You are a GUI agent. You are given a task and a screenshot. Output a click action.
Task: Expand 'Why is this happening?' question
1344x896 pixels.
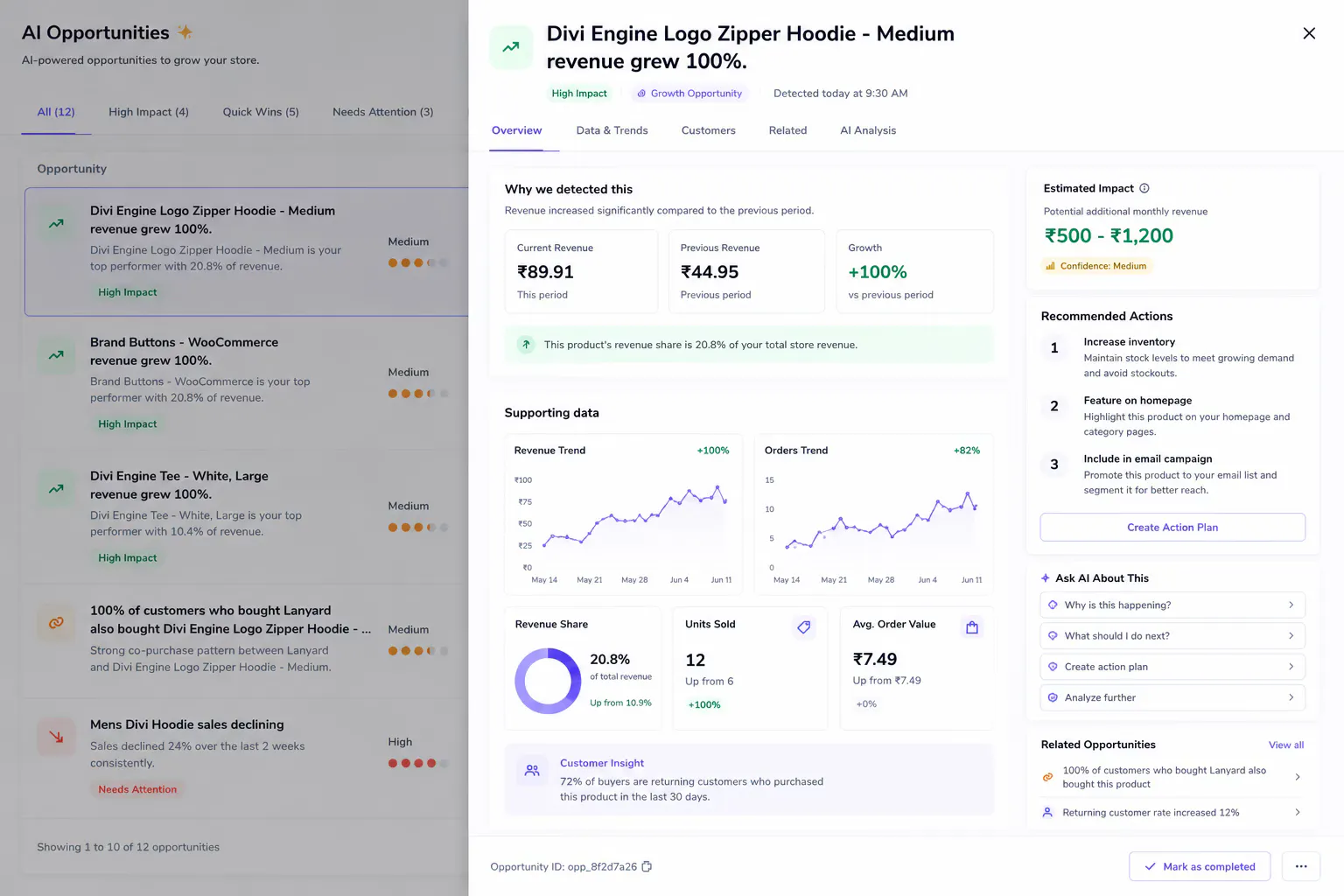coord(1172,605)
